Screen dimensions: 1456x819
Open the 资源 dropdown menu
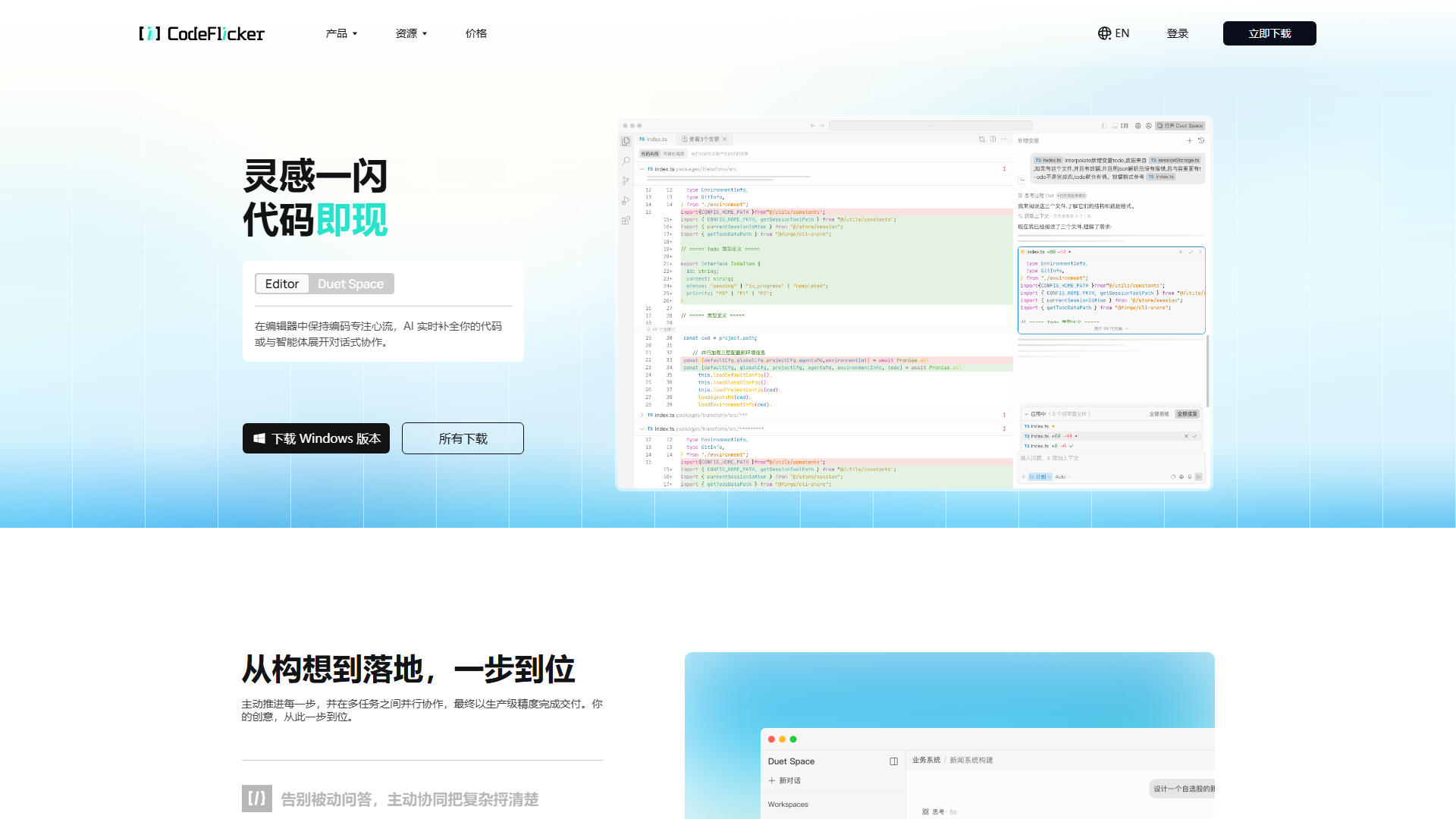coord(411,33)
